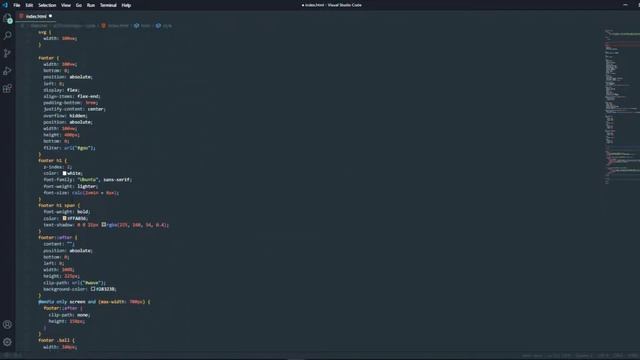The width and height of the screenshot is (640, 360).
Task: Select the index.html editor tab
Action: [36, 16]
